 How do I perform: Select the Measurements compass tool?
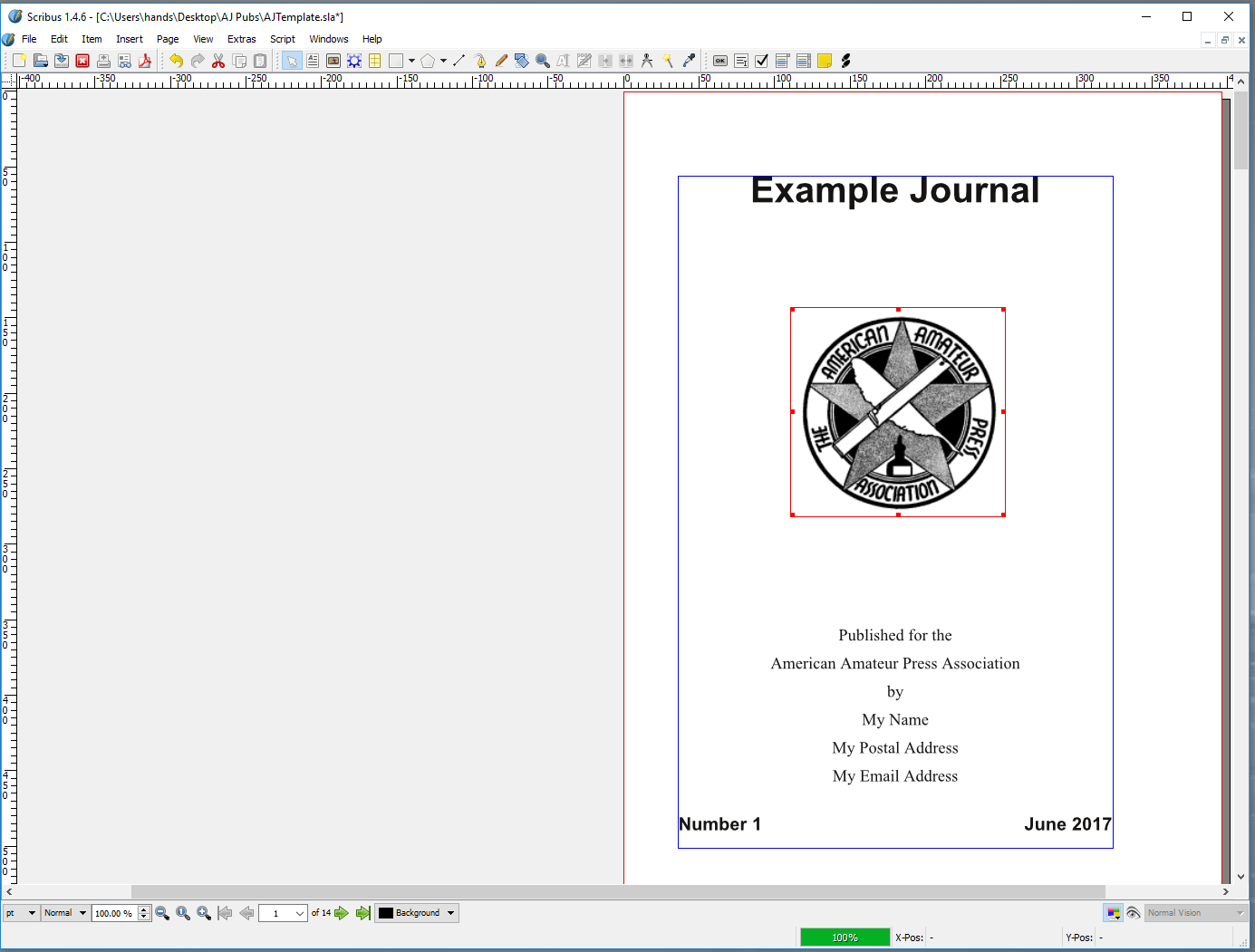[647, 61]
